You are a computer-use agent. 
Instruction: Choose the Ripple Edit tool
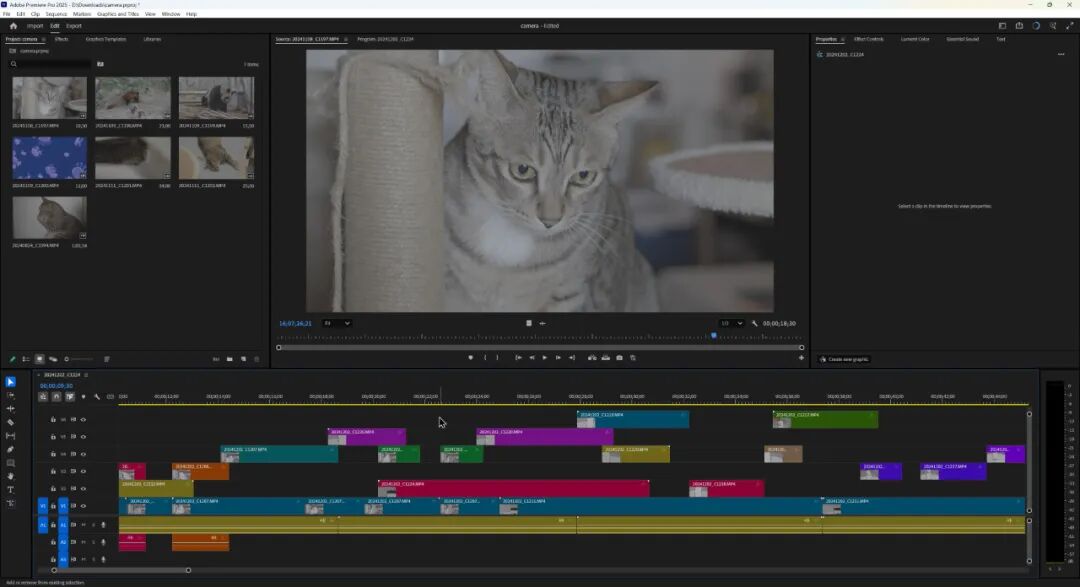pyautogui.click(x=10, y=409)
